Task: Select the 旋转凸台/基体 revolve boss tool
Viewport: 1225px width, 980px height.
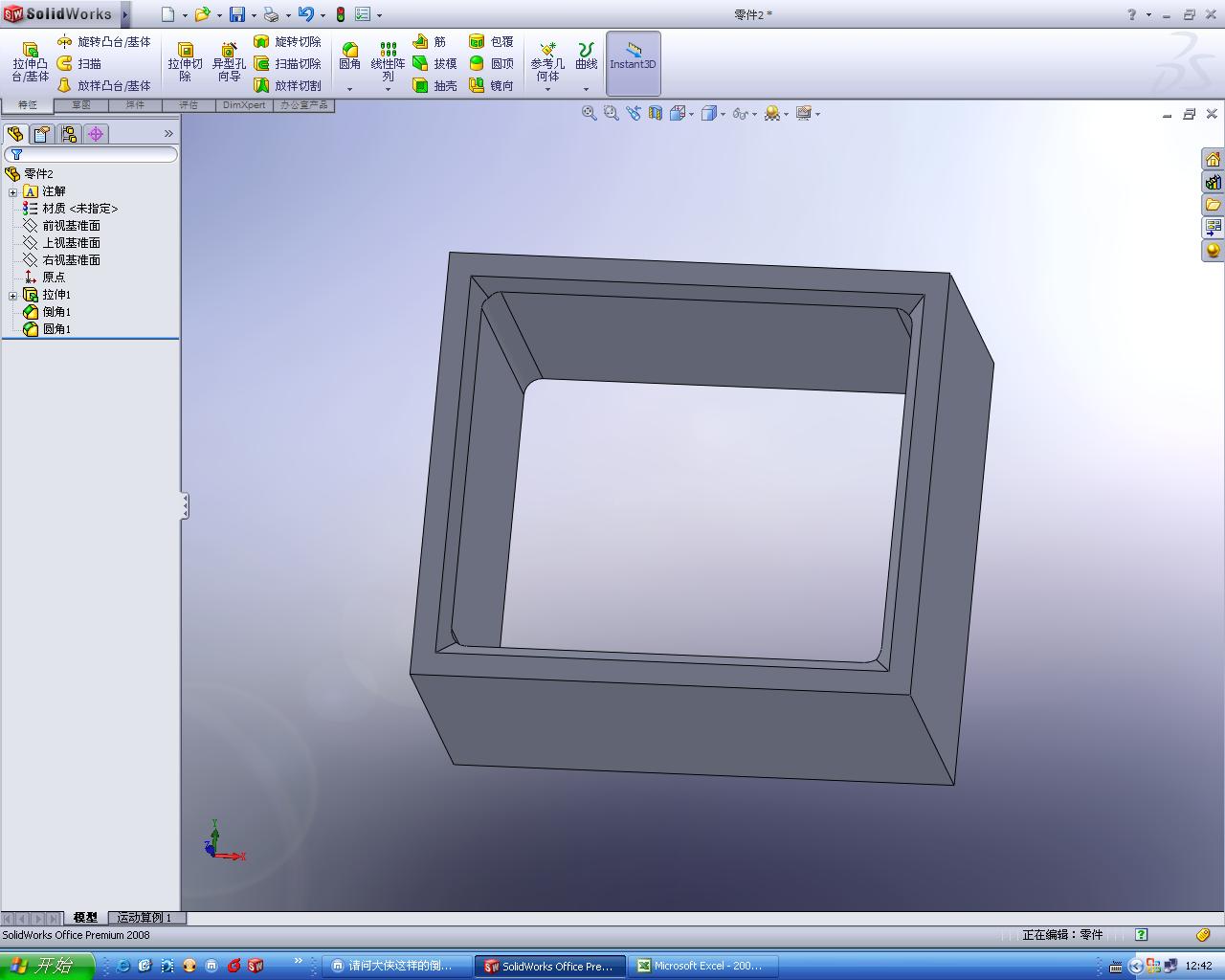Action: tap(103, 42)
